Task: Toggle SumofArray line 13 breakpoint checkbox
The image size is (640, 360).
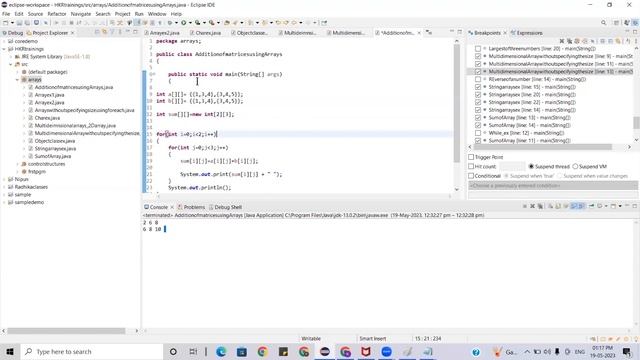Action: (x=478, y=118)
